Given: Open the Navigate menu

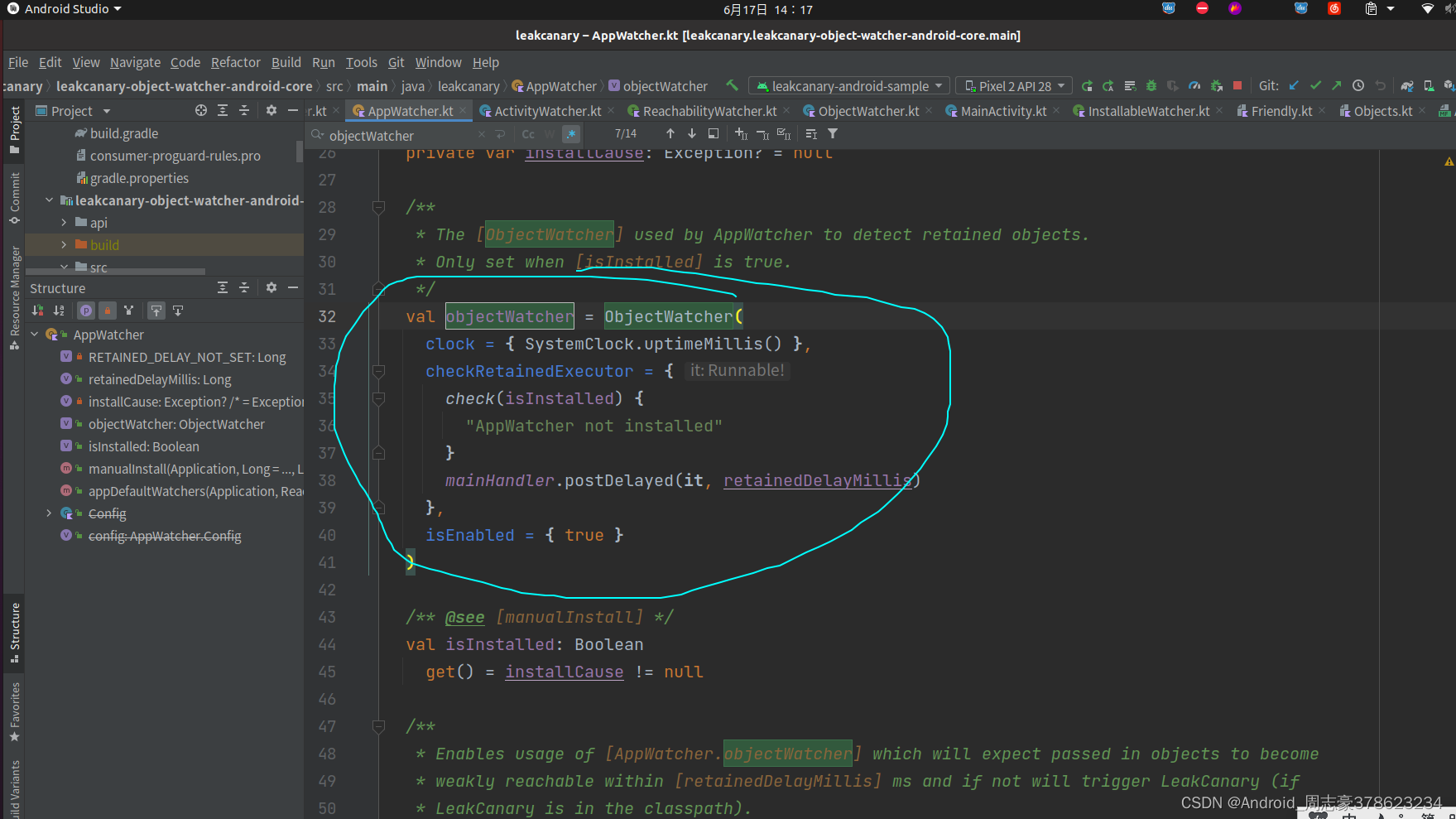Looking at the screenshot, I should pyautogui.click(x=135, y=62).
